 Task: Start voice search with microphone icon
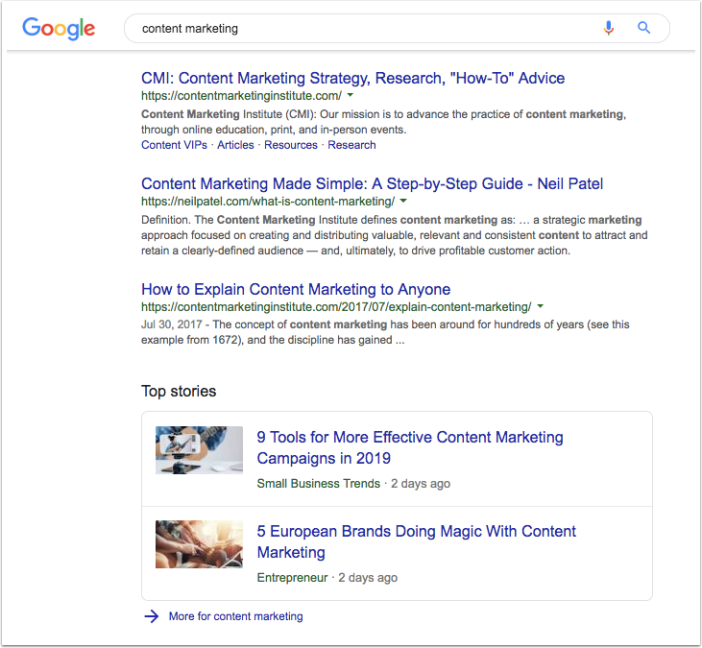pos(608,28)
